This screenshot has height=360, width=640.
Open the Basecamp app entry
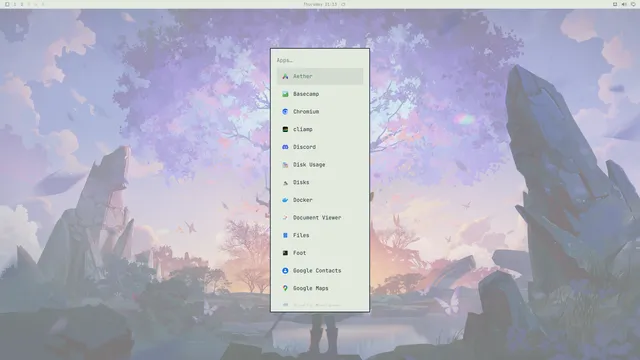point(320,94)
